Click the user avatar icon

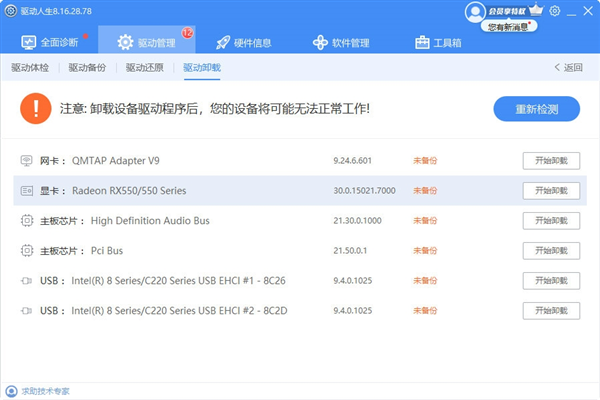click(475, 12)
